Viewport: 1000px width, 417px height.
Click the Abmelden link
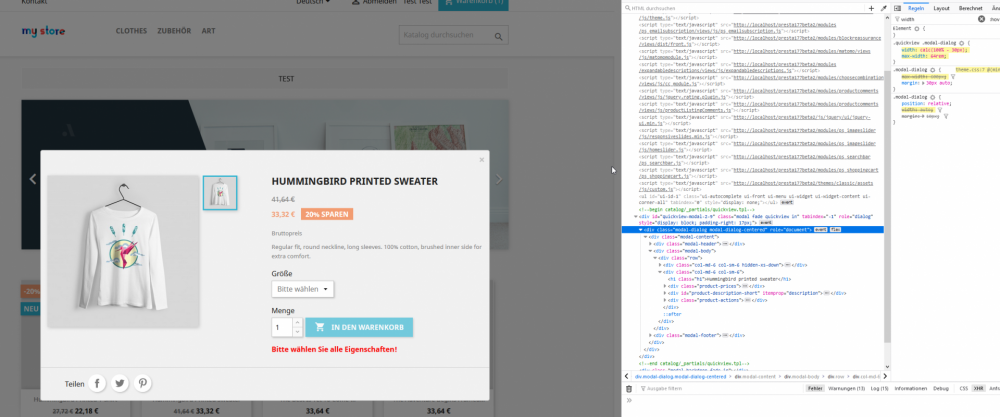pyautogui.click(x=374, y=2)
